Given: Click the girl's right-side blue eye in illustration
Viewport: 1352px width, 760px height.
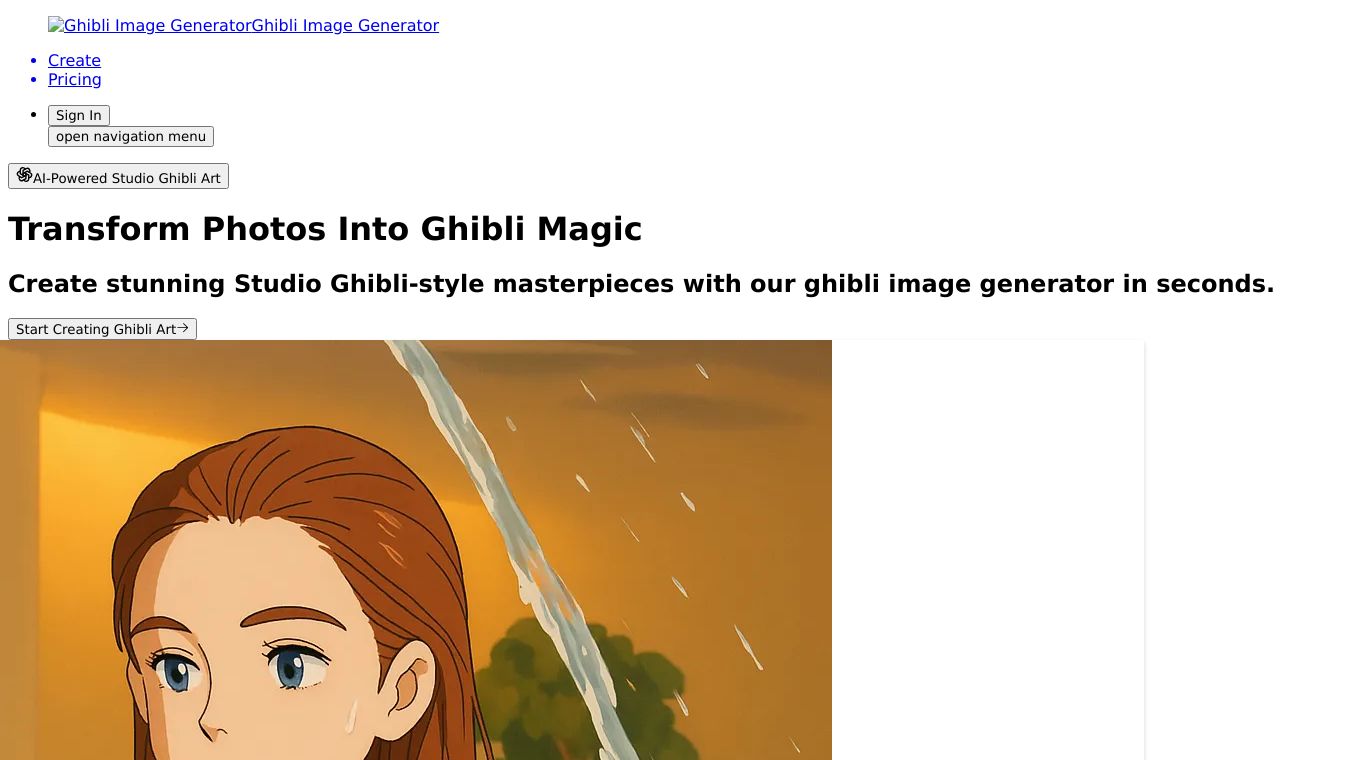Looking at the screenshot, I should tap(292, 667).
